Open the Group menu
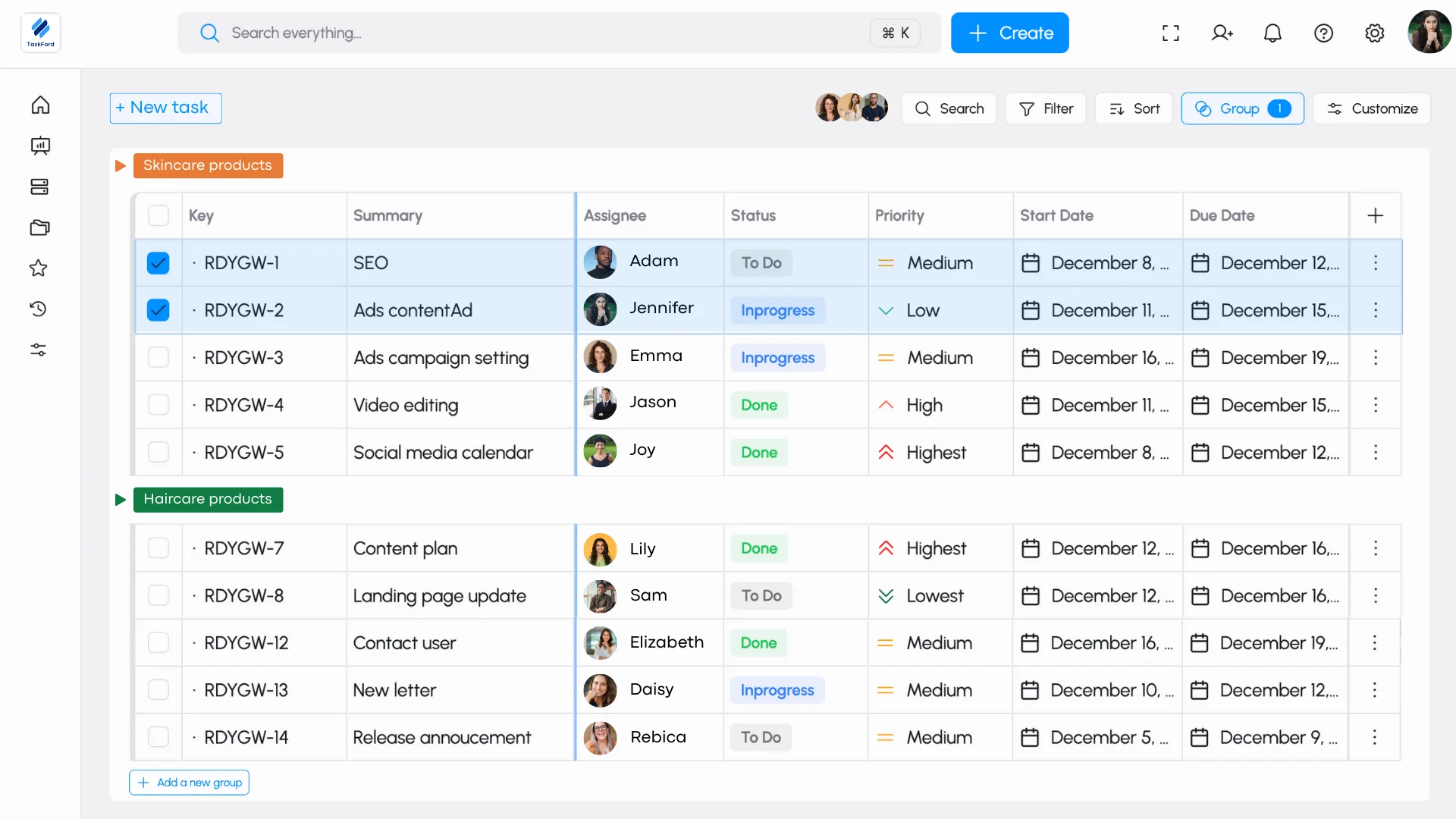The image size is (1456, 819). coord(1241,109)
